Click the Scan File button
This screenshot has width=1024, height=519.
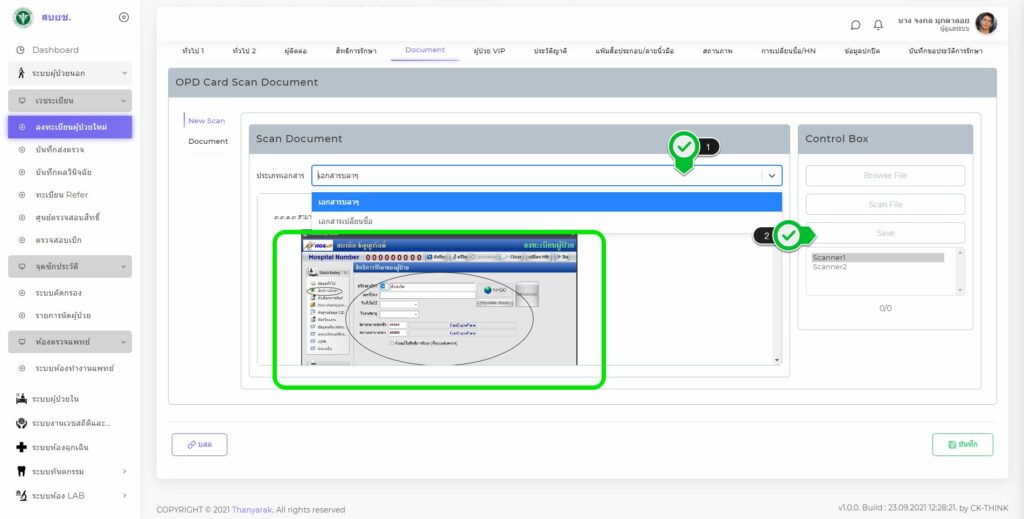(x=885, y=204)
